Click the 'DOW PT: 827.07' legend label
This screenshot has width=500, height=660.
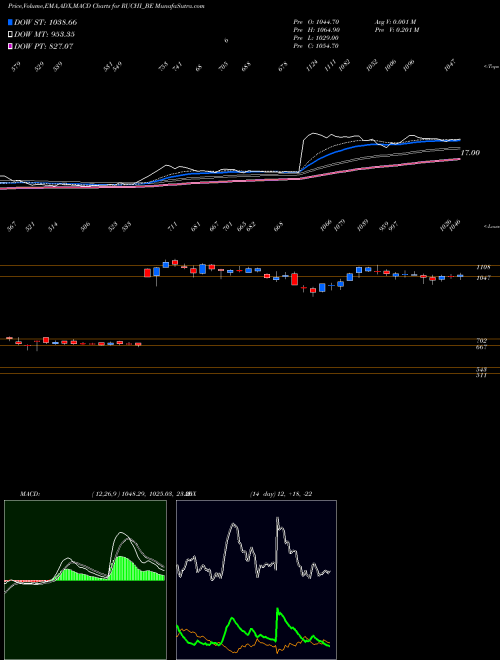[x=43, y=46]
